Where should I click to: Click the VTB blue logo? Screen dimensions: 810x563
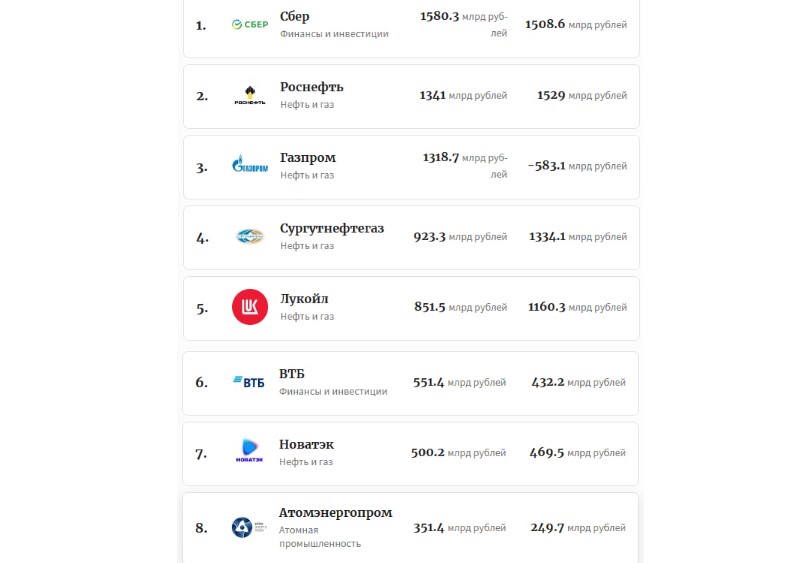(x=248, y=382)
